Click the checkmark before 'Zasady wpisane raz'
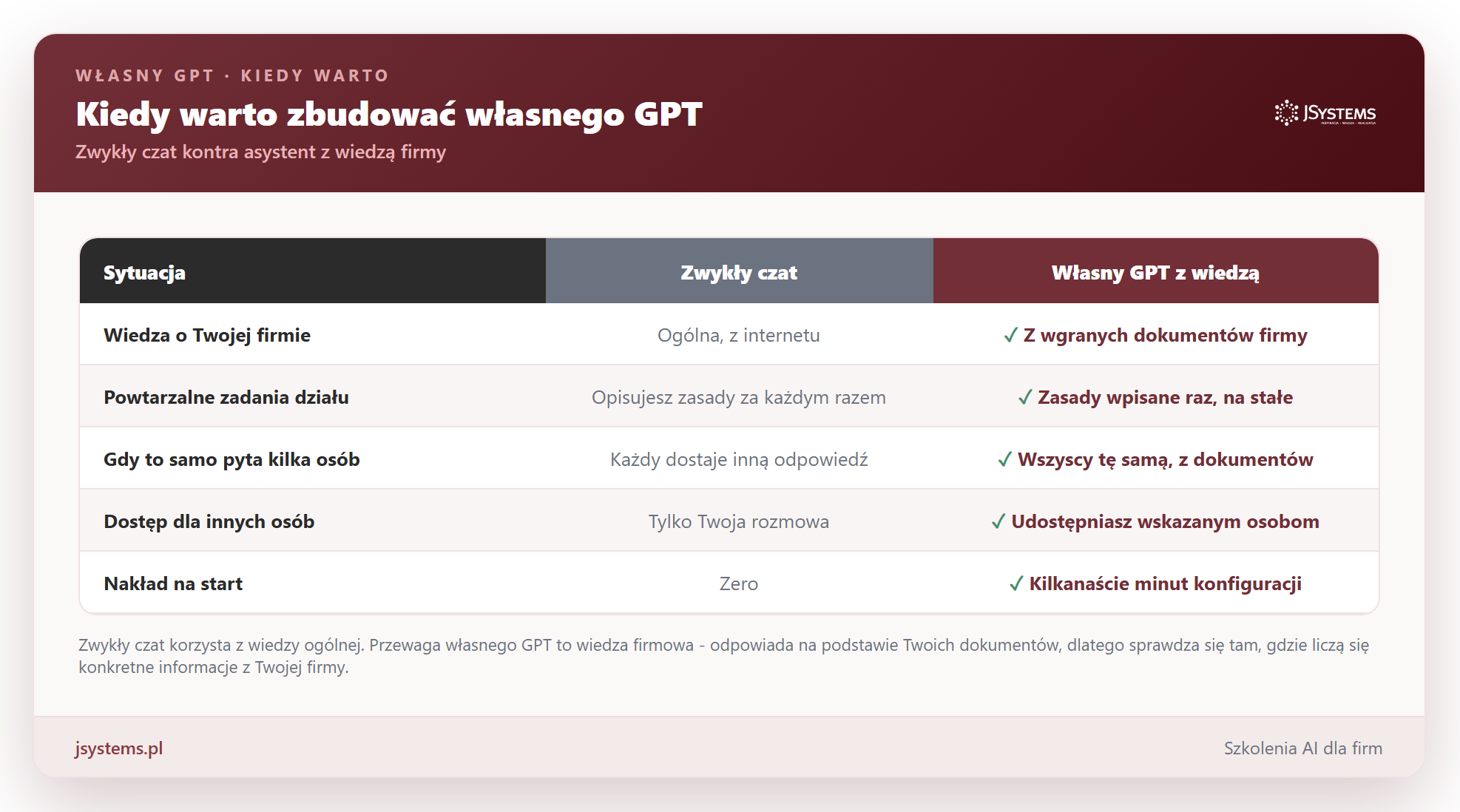1460x812 pixels. [x=1025, y=398]
